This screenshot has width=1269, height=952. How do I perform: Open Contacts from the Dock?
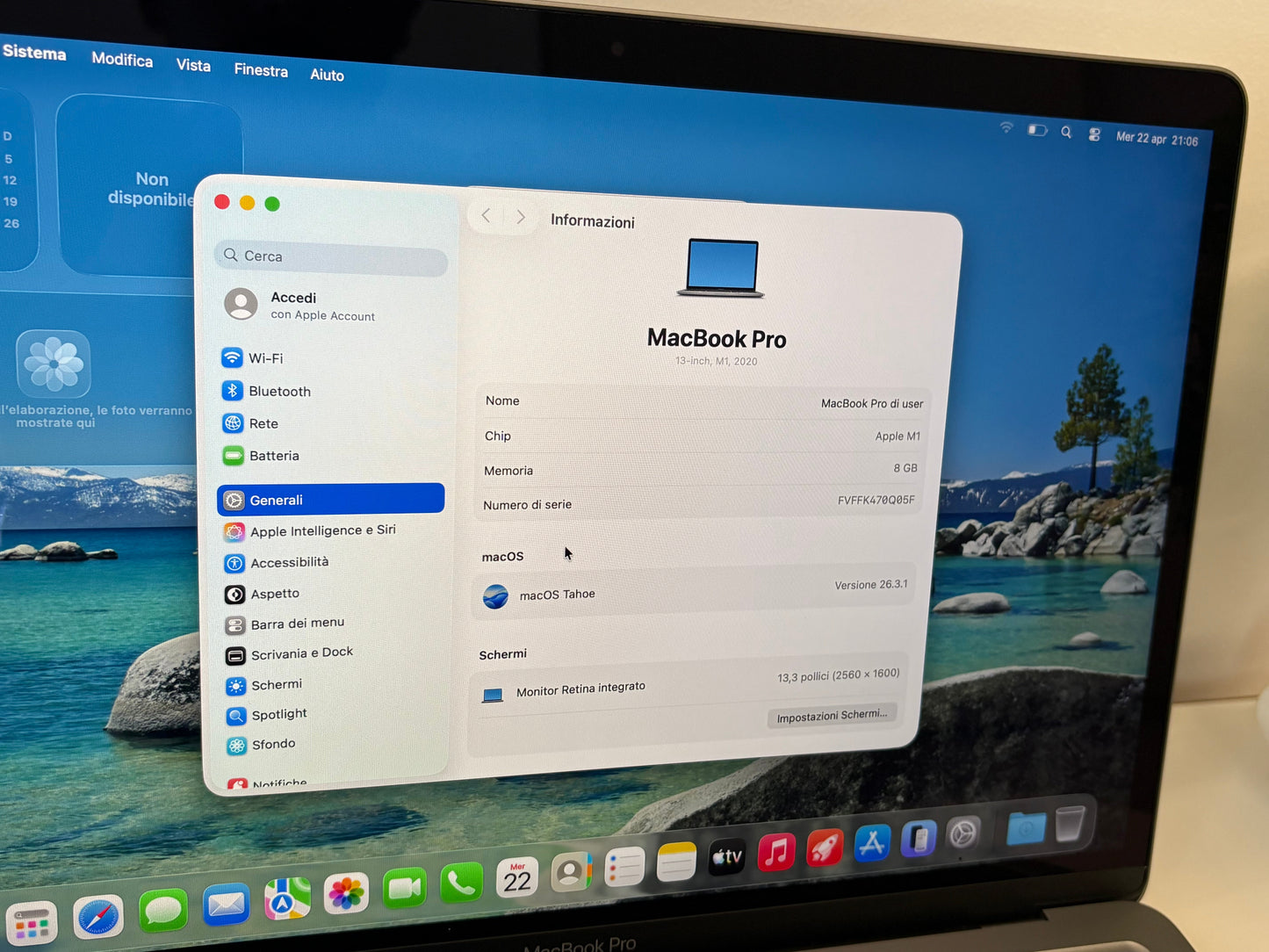tap(571, 873)
